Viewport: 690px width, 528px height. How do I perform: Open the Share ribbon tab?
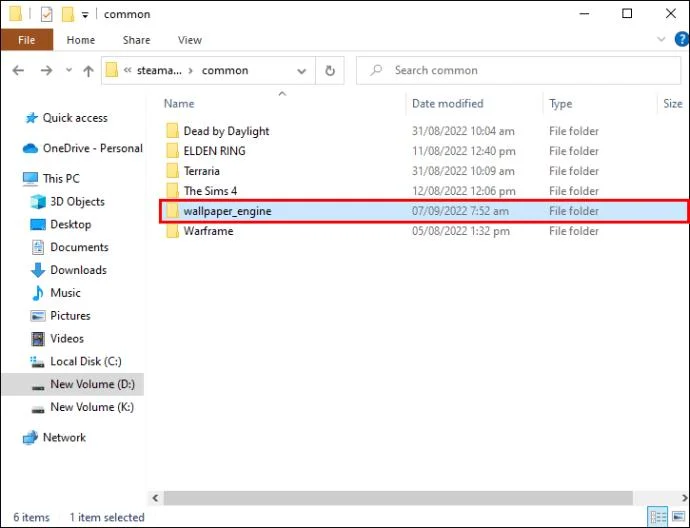tap(136, 40)
